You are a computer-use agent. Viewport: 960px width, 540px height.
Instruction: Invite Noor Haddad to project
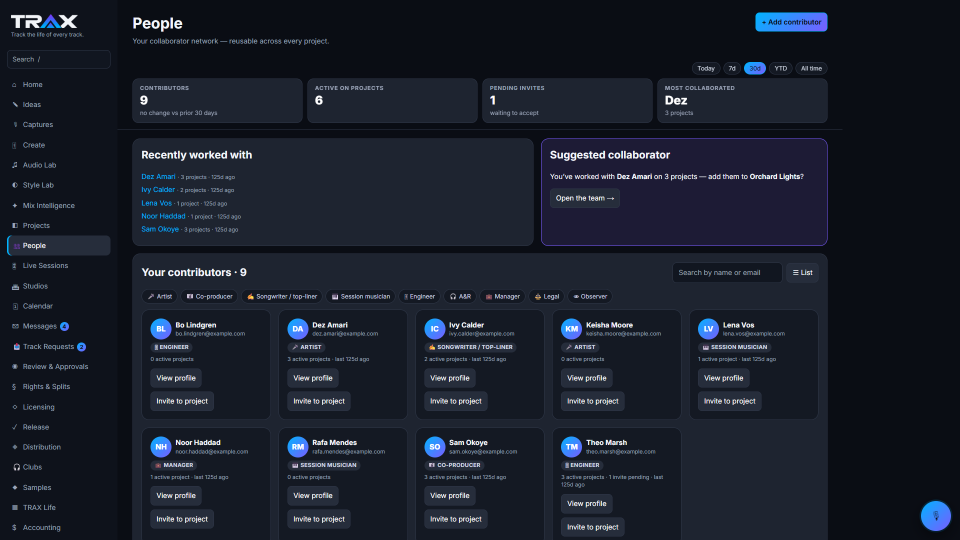[x=182, y=519]
